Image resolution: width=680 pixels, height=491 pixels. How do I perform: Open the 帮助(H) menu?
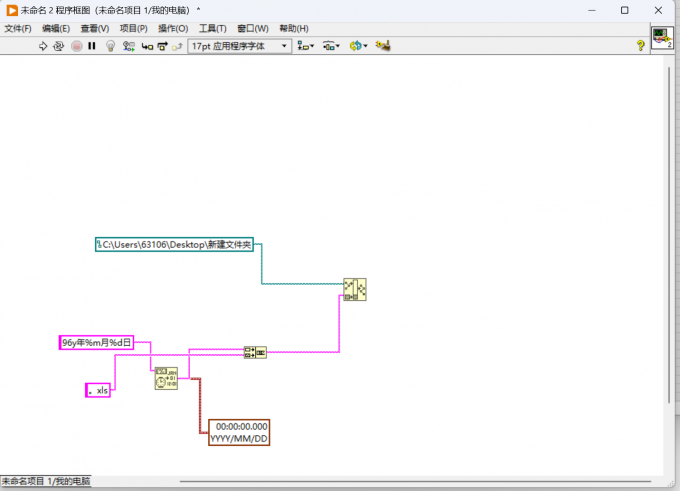tap(294, 29)
